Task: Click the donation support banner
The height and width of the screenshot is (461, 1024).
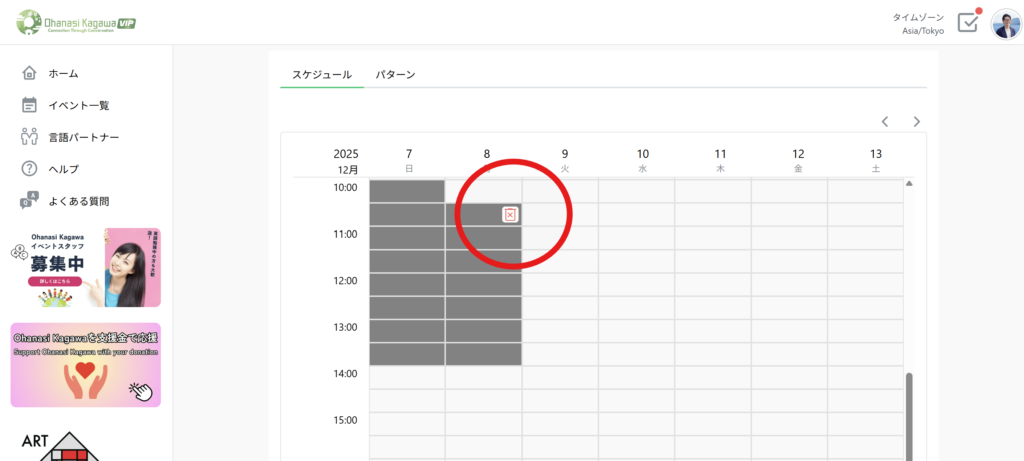Action: coord(85,365)
